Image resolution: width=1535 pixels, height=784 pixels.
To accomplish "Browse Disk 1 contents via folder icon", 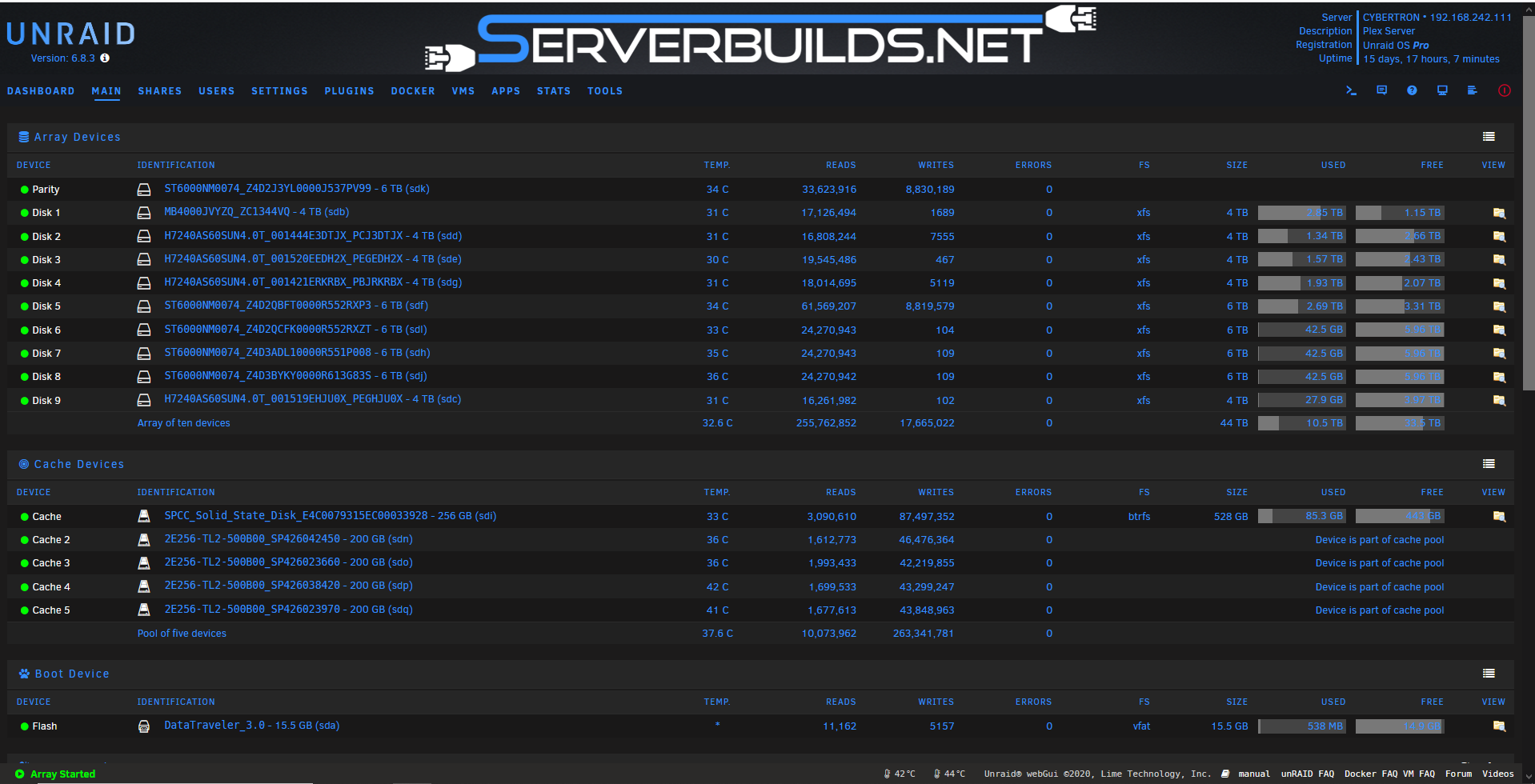I will pyautogui.click(x=1499, y=213).
